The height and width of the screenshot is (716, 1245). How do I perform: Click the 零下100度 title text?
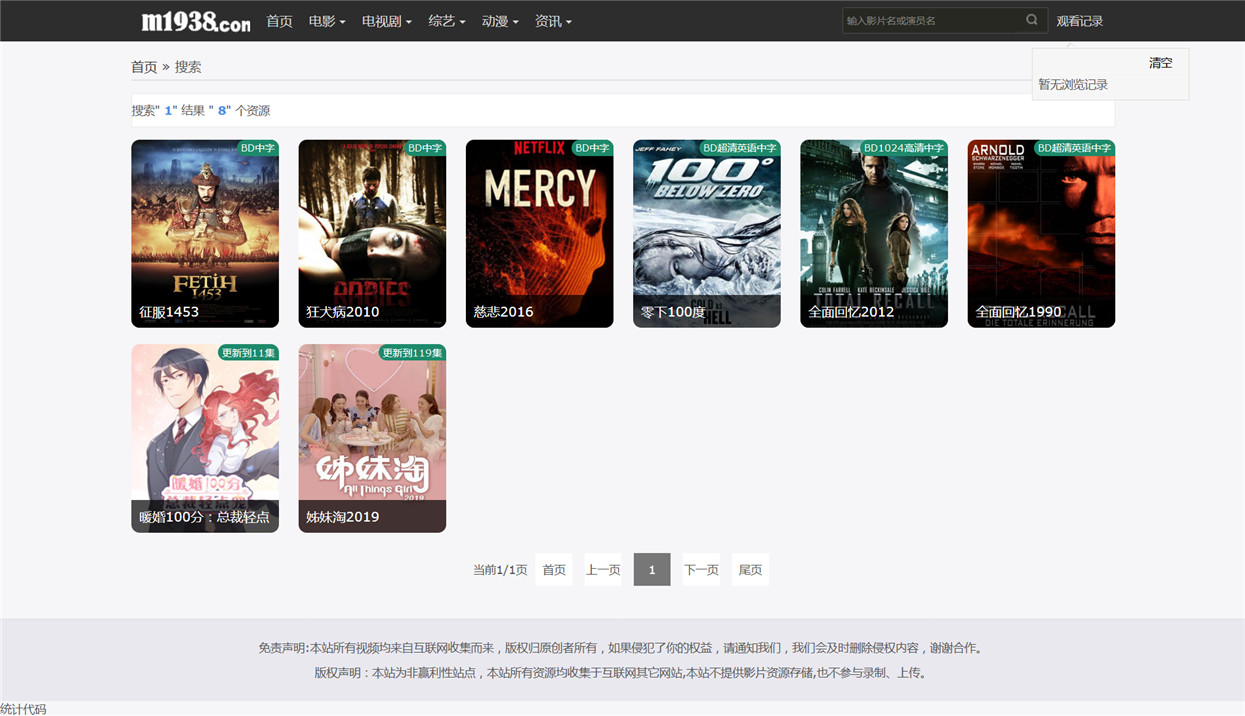[x=673, y=312]
